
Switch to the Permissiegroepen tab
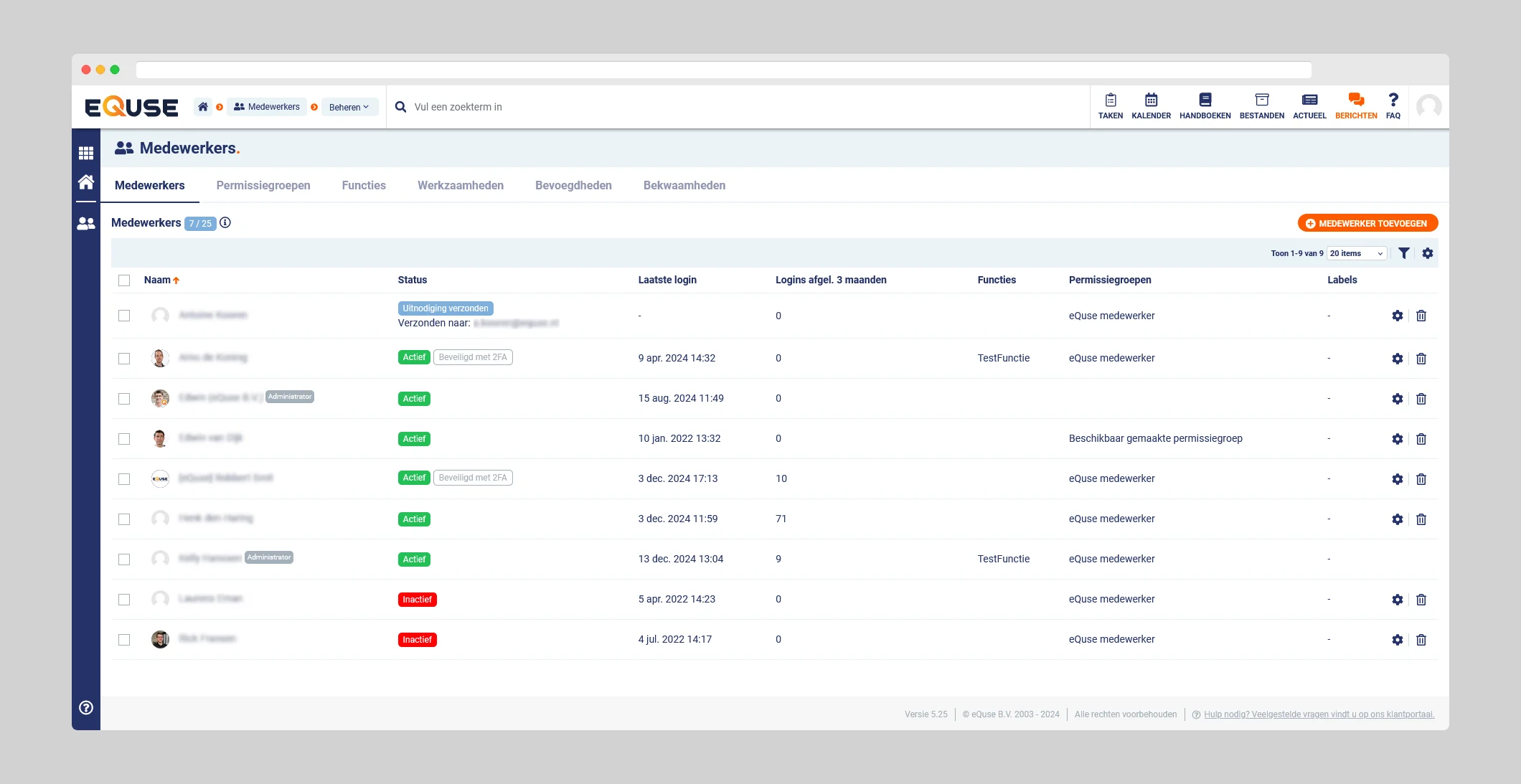pos(263,185)
